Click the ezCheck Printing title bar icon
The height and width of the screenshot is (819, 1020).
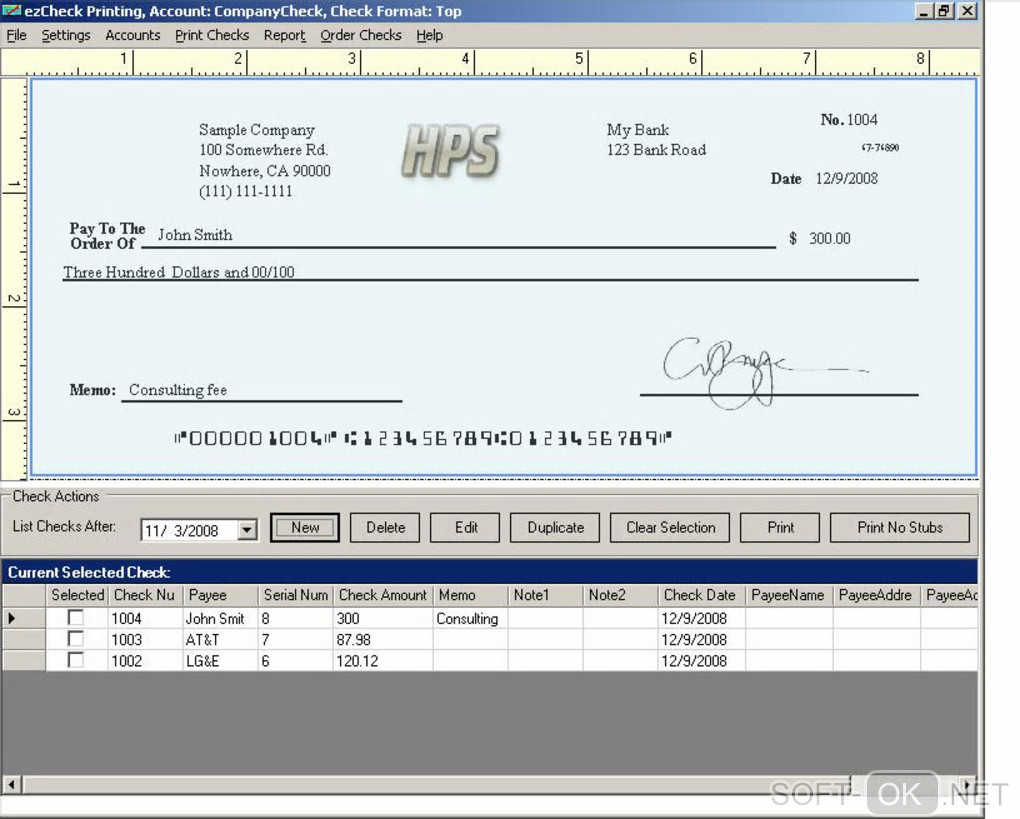click(12, 11)
